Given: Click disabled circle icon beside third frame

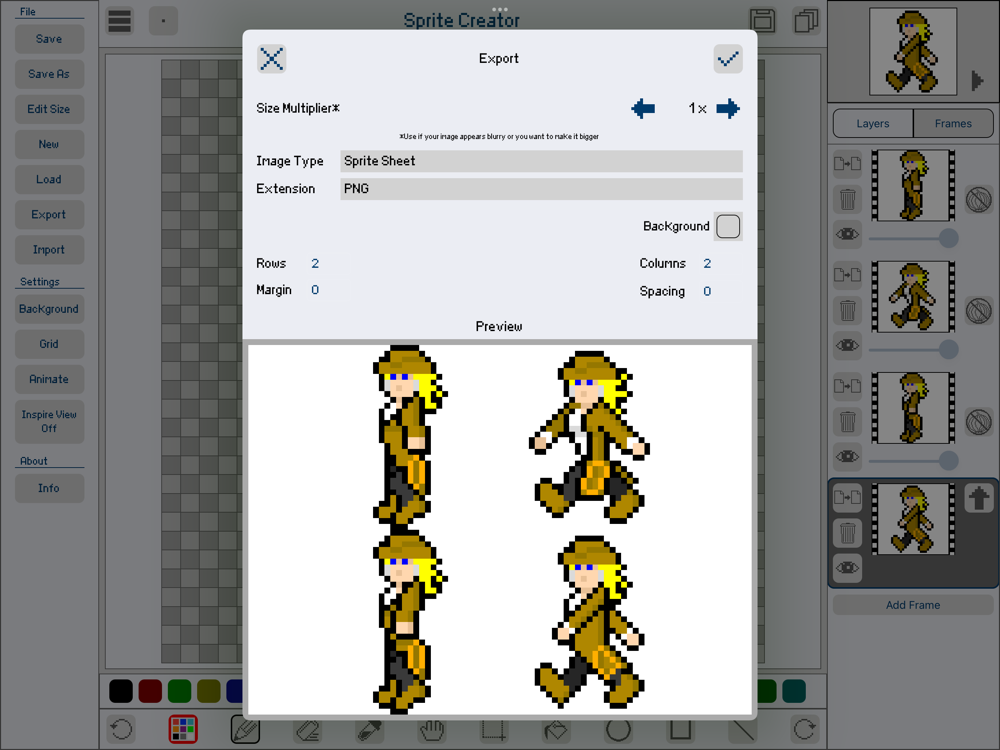Looking at the screenshot, I should click(x=978, y=422).
